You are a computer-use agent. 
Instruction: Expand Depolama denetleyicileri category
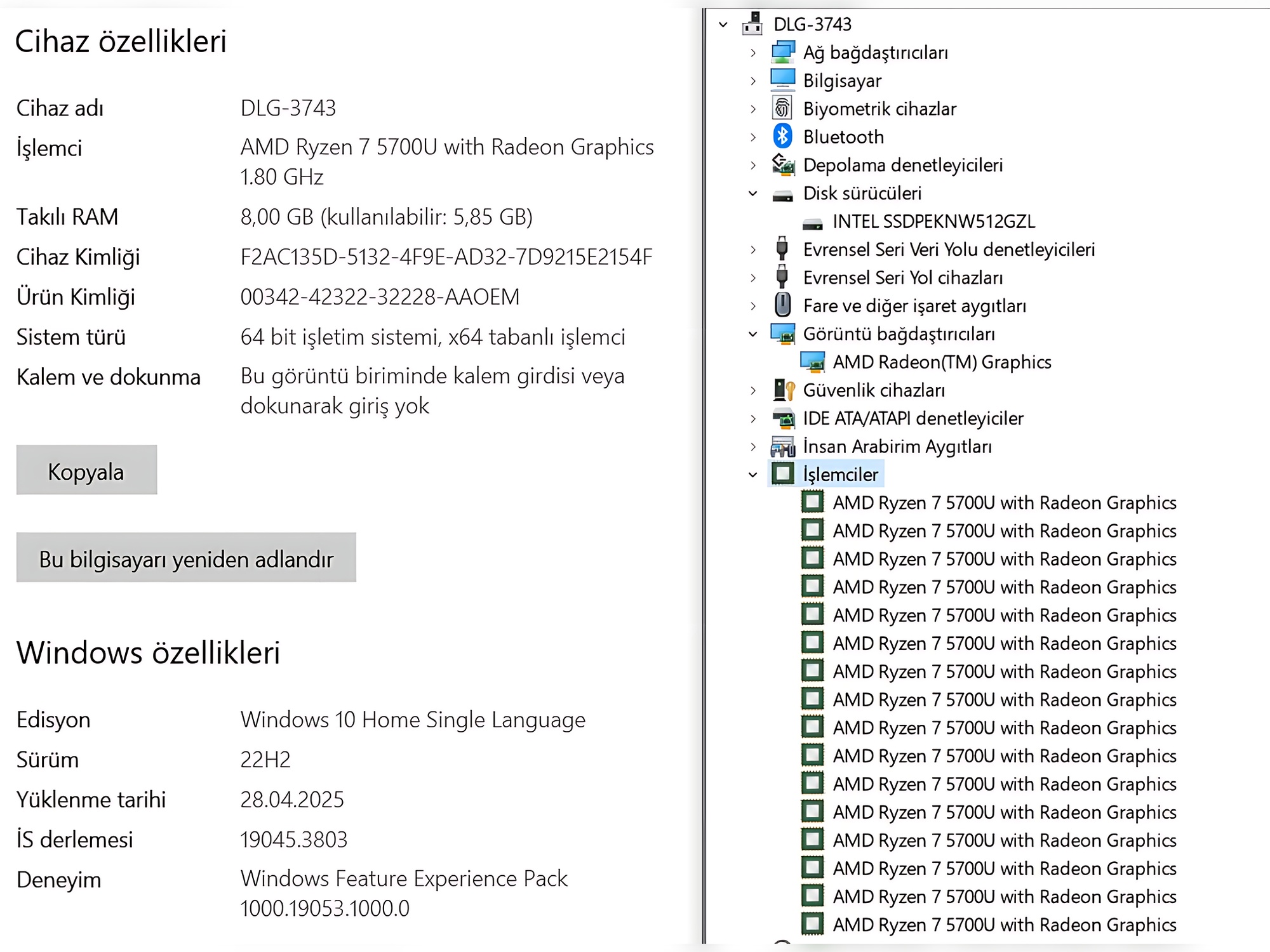pyautogui.click(x=753, y=166)
